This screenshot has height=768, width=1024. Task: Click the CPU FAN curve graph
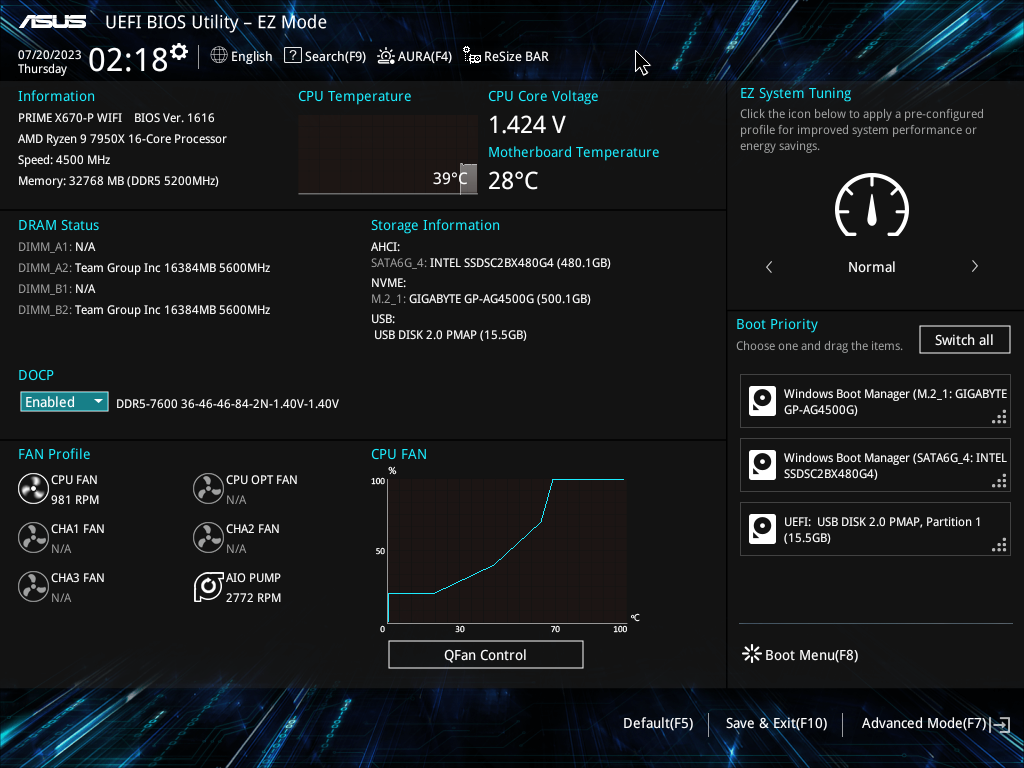tap(507, 551)
